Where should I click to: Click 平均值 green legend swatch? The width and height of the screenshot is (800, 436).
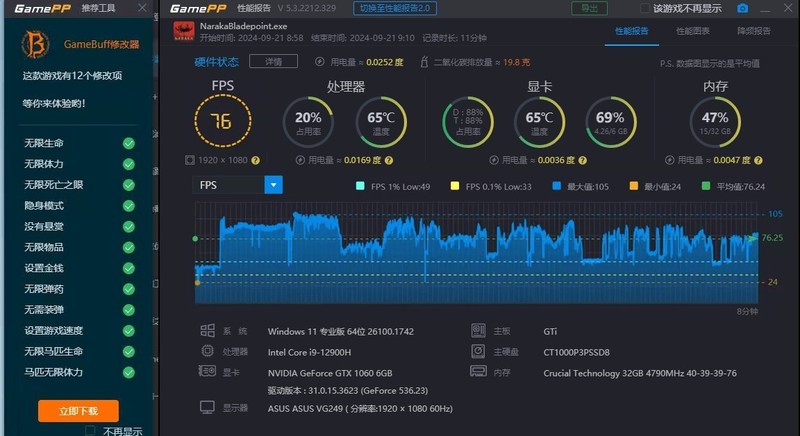pyautogui.click(x=706, y=186)
